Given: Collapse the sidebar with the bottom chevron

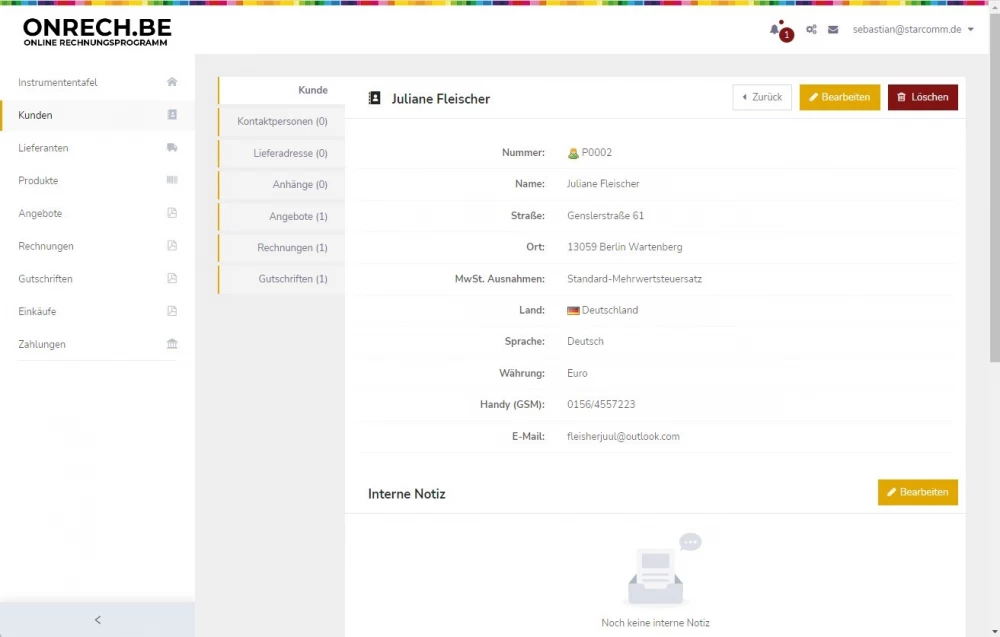Looking at the screenshot, I should coord(97,620).
